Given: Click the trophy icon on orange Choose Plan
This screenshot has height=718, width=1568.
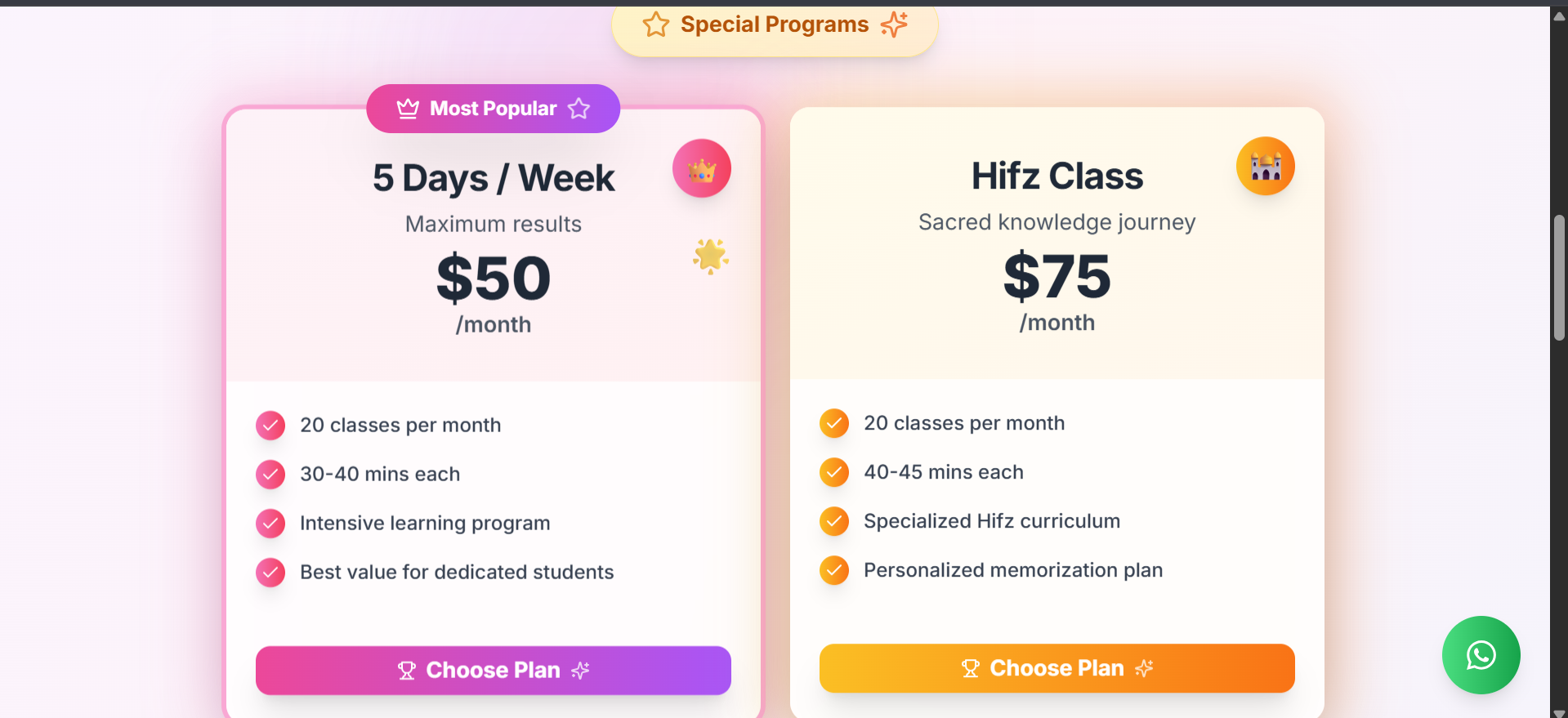Looking at the screenshot, I should (x=970, y=668).
